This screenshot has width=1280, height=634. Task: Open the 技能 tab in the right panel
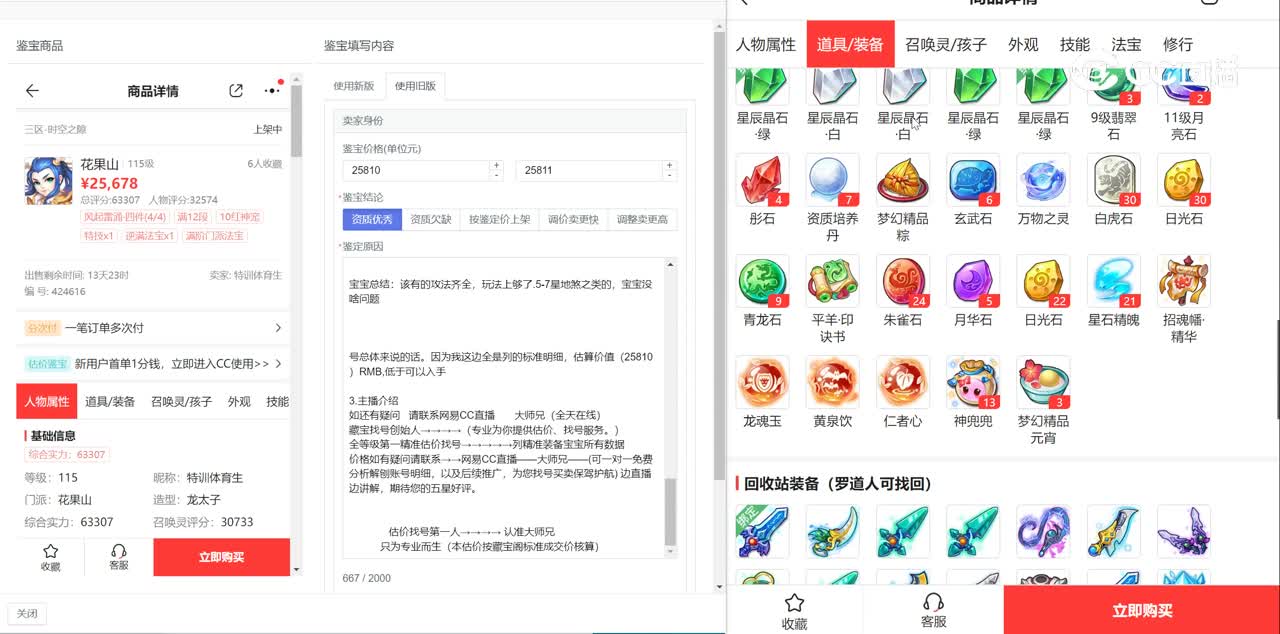point(1075,44)
